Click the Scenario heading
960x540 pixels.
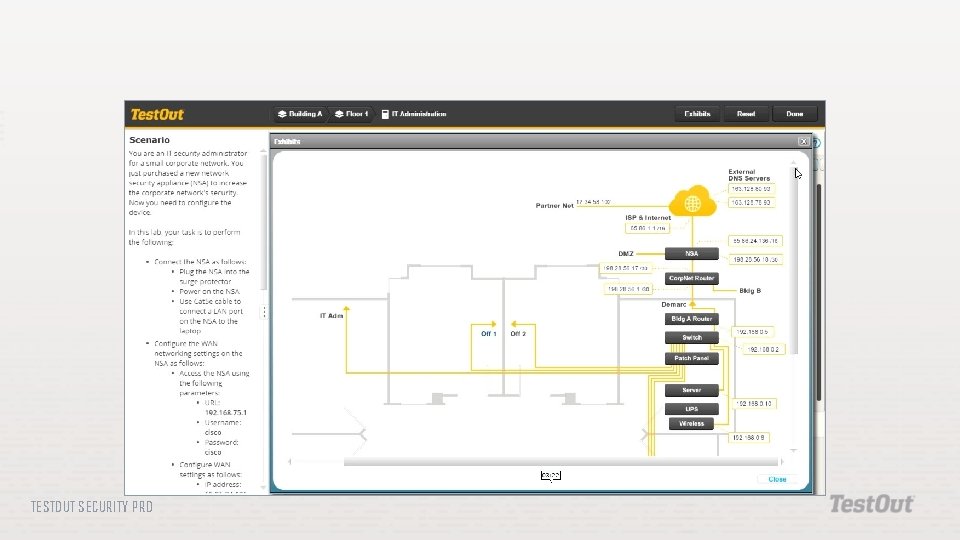tap(149, 140)
